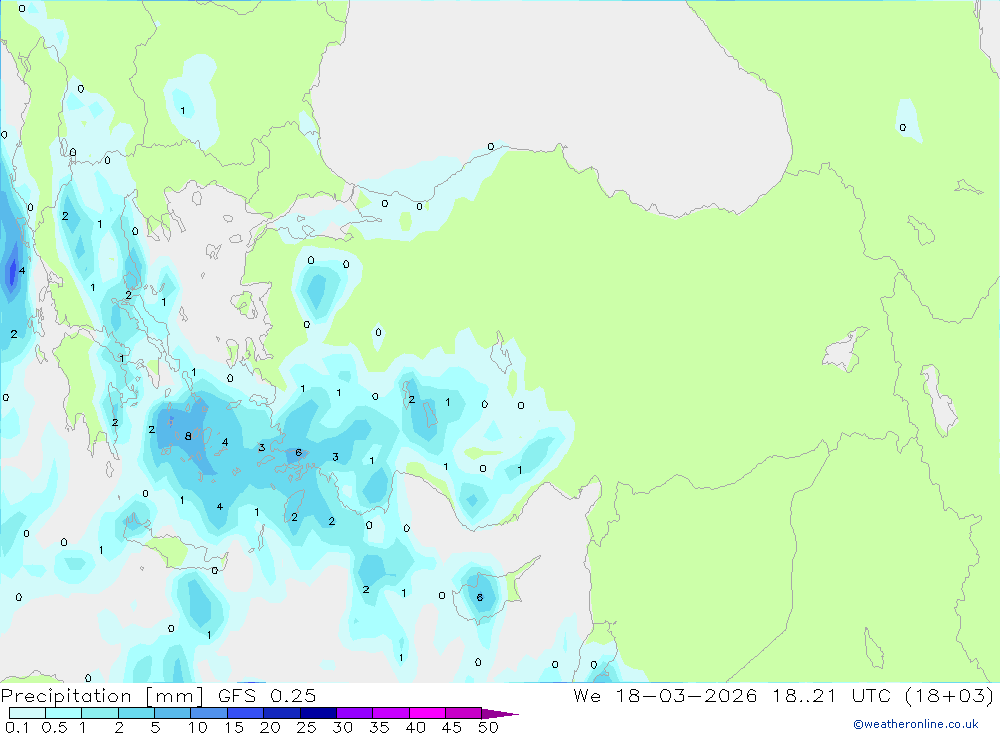Click the date 'We 18-03-2026' text
1000x733 pixels.
665,695
